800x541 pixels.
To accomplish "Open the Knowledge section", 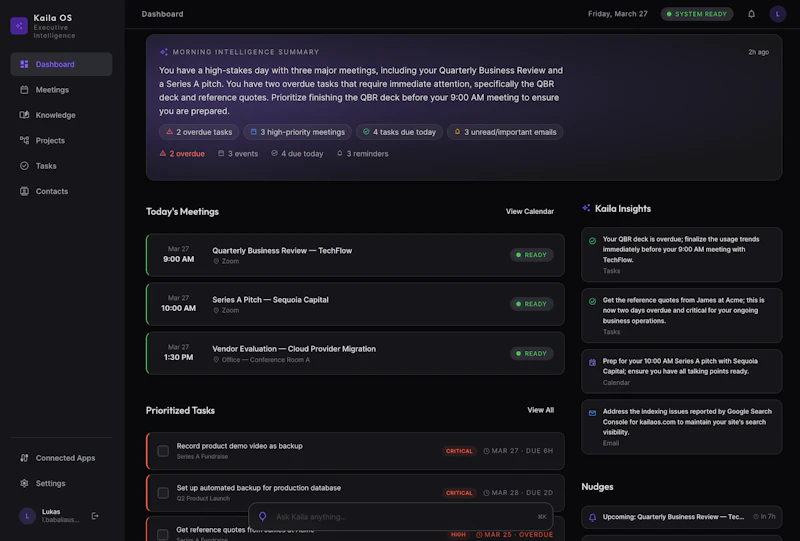I will point(61,115).
